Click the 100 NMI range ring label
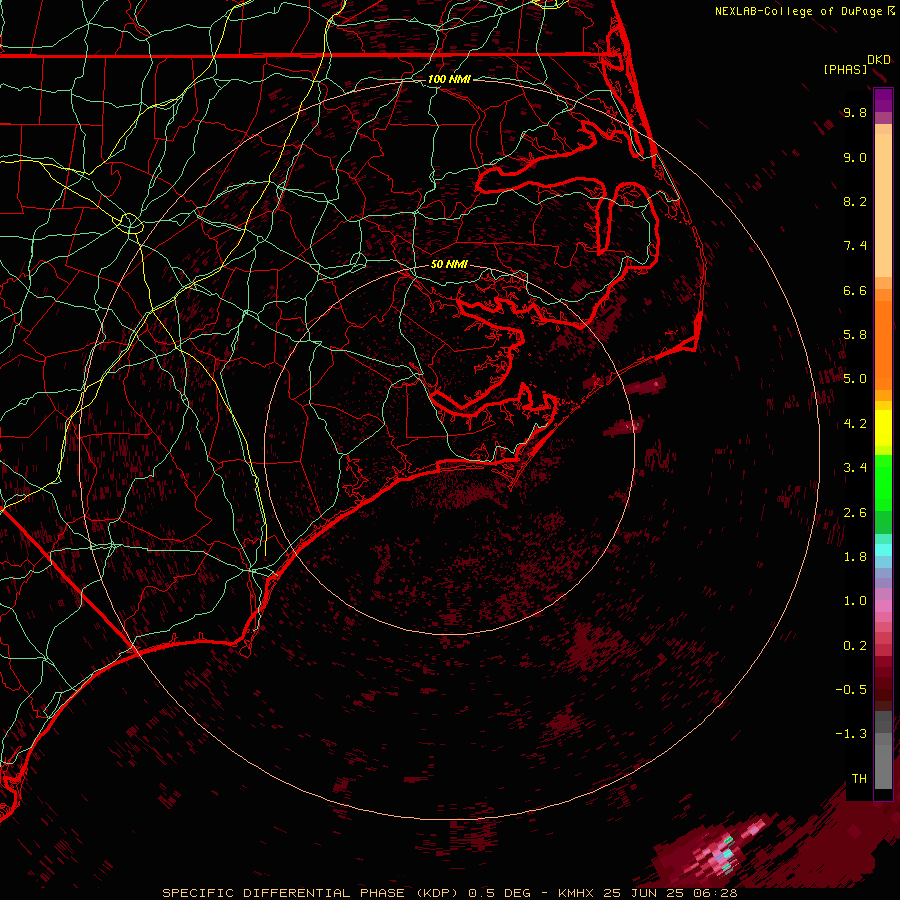The width and height of the screenshot is (900, 900). pyautogui.click(x=449, y=79)
